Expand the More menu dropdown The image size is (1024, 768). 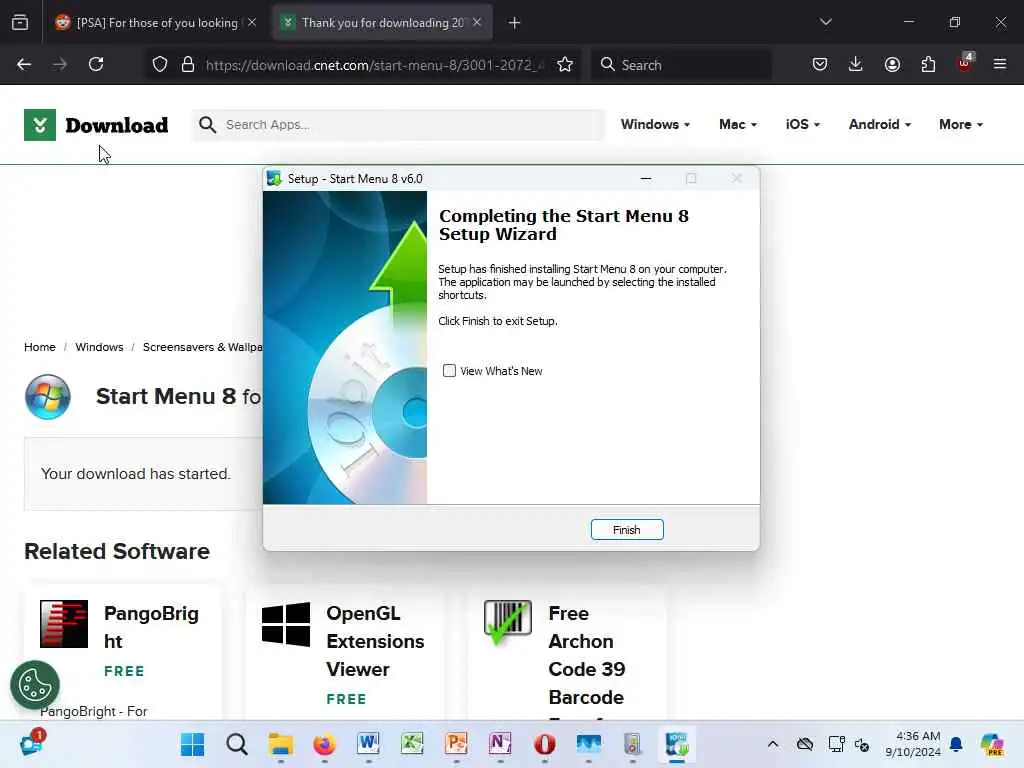[961, 124]
